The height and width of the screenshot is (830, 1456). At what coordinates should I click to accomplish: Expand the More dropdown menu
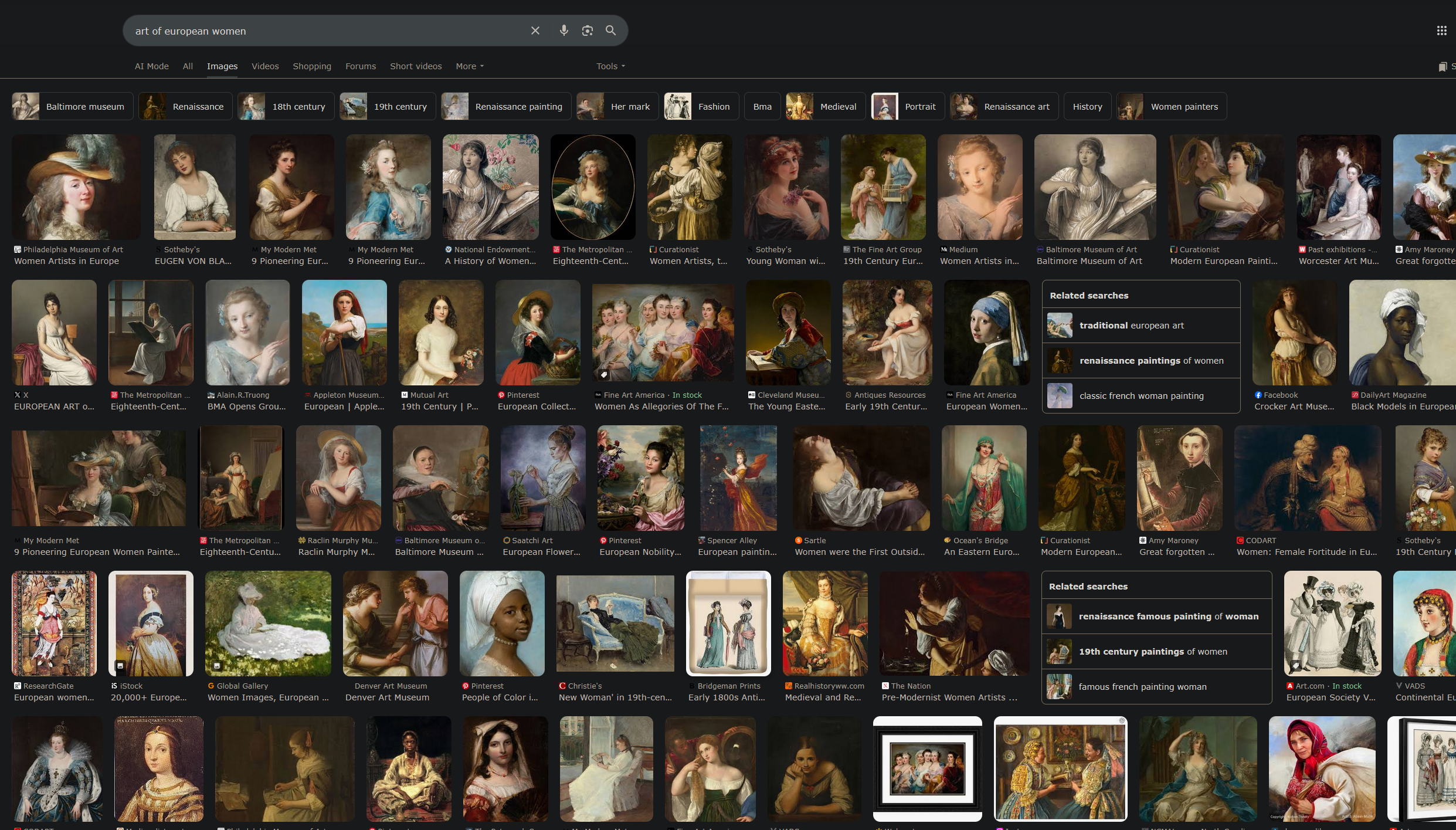pos(470,66)
